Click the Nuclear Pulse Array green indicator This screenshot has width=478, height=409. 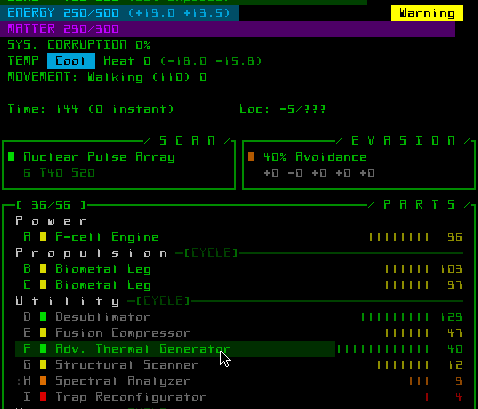(11, 157)
